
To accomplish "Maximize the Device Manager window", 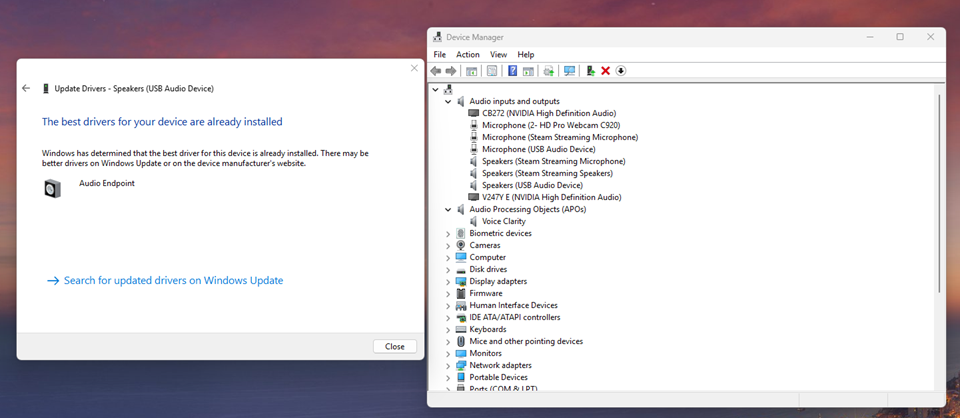I will click(900, 37).
